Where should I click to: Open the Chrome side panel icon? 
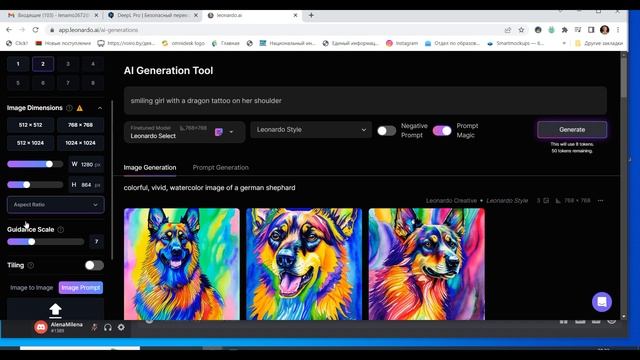tap(591, 30)
